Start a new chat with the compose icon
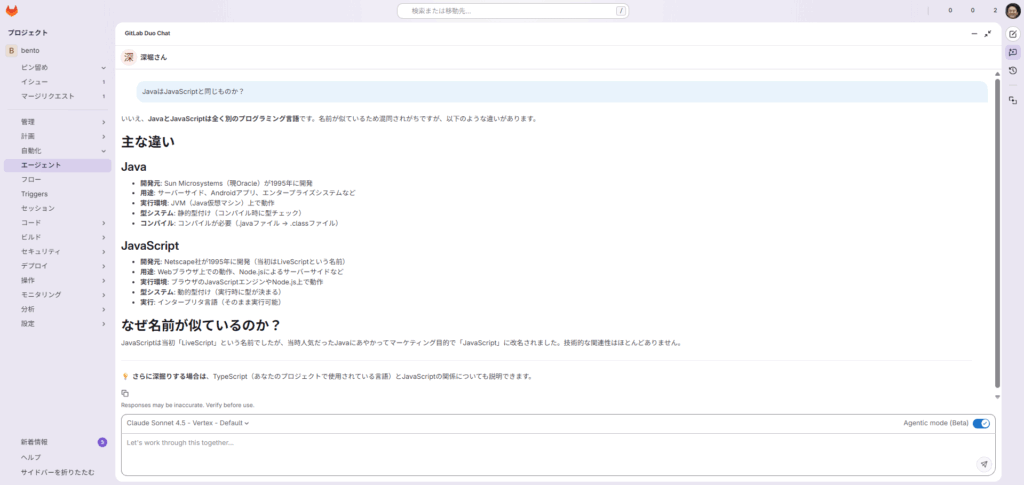The image size is (1024, 485). pos(1012,34)
